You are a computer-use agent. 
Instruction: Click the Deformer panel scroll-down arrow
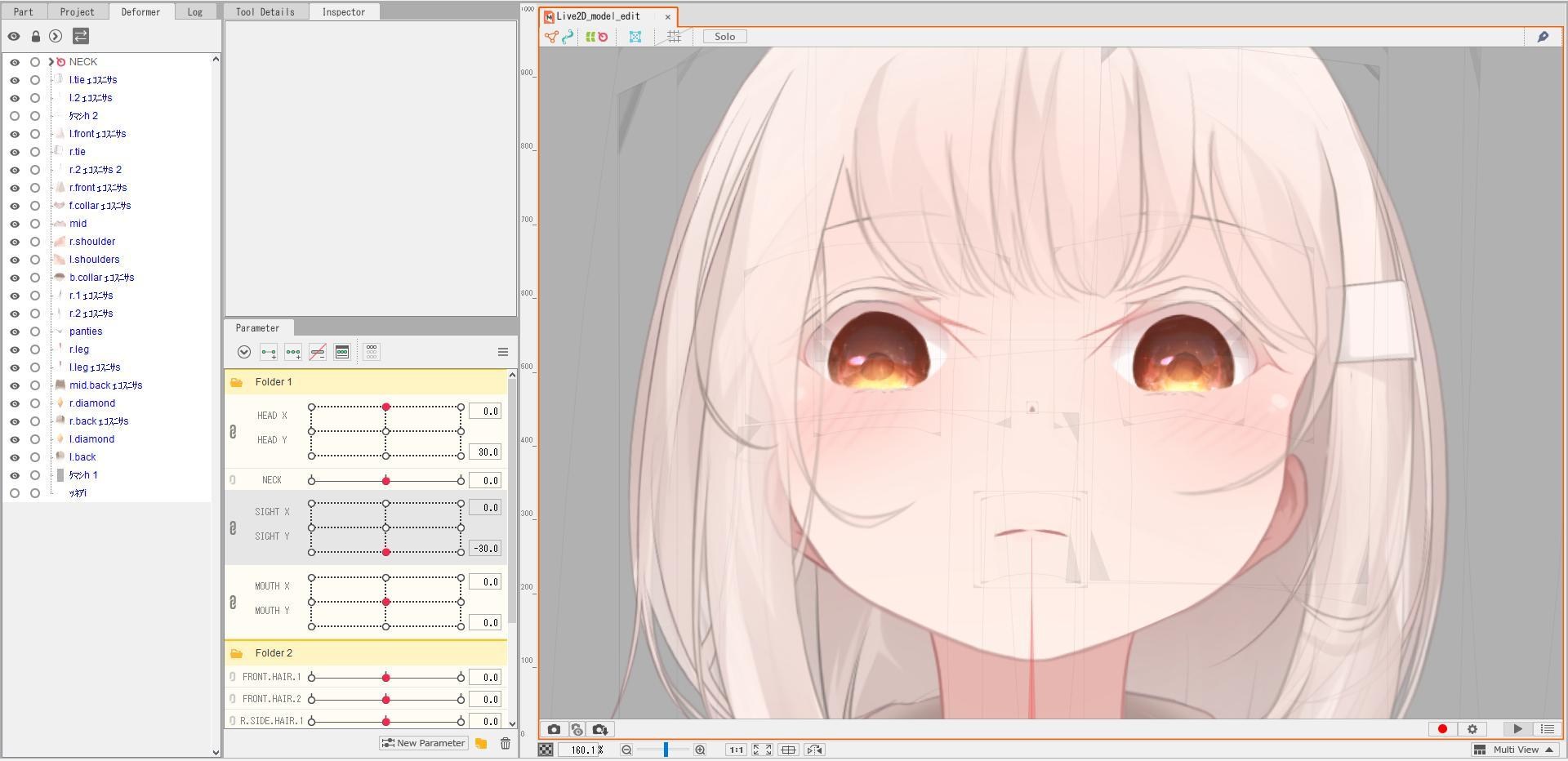pyautogui.click(x=216, y=752)
